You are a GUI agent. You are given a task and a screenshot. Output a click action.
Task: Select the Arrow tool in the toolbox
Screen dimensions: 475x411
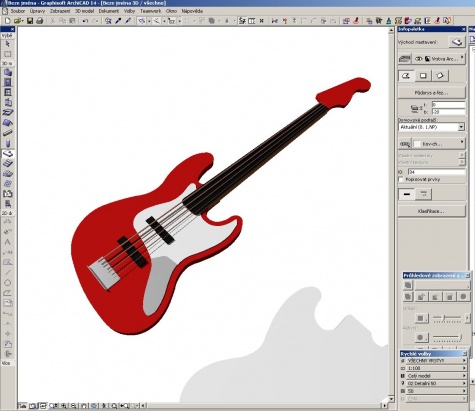(7, 44)
